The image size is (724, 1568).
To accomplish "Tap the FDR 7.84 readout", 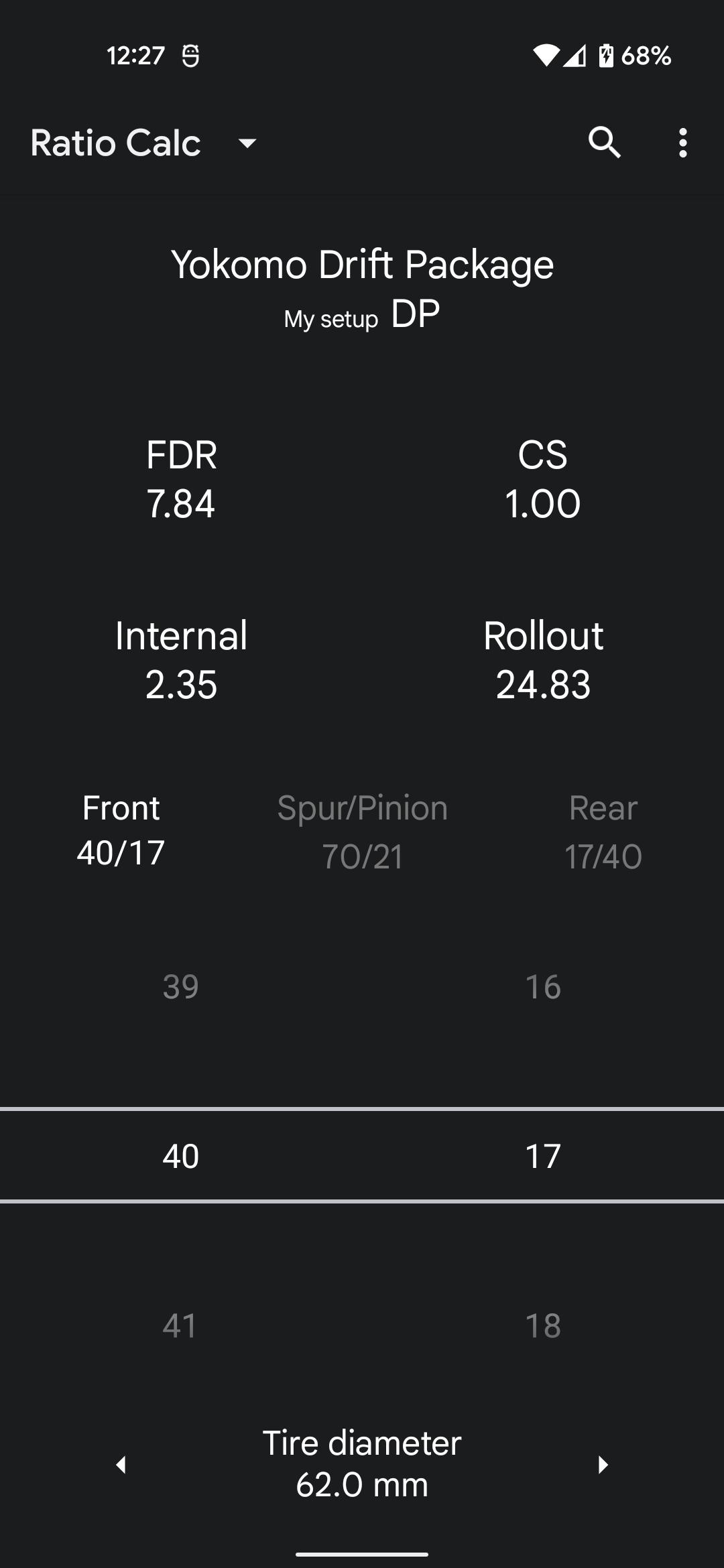I will tap(181, 479).
